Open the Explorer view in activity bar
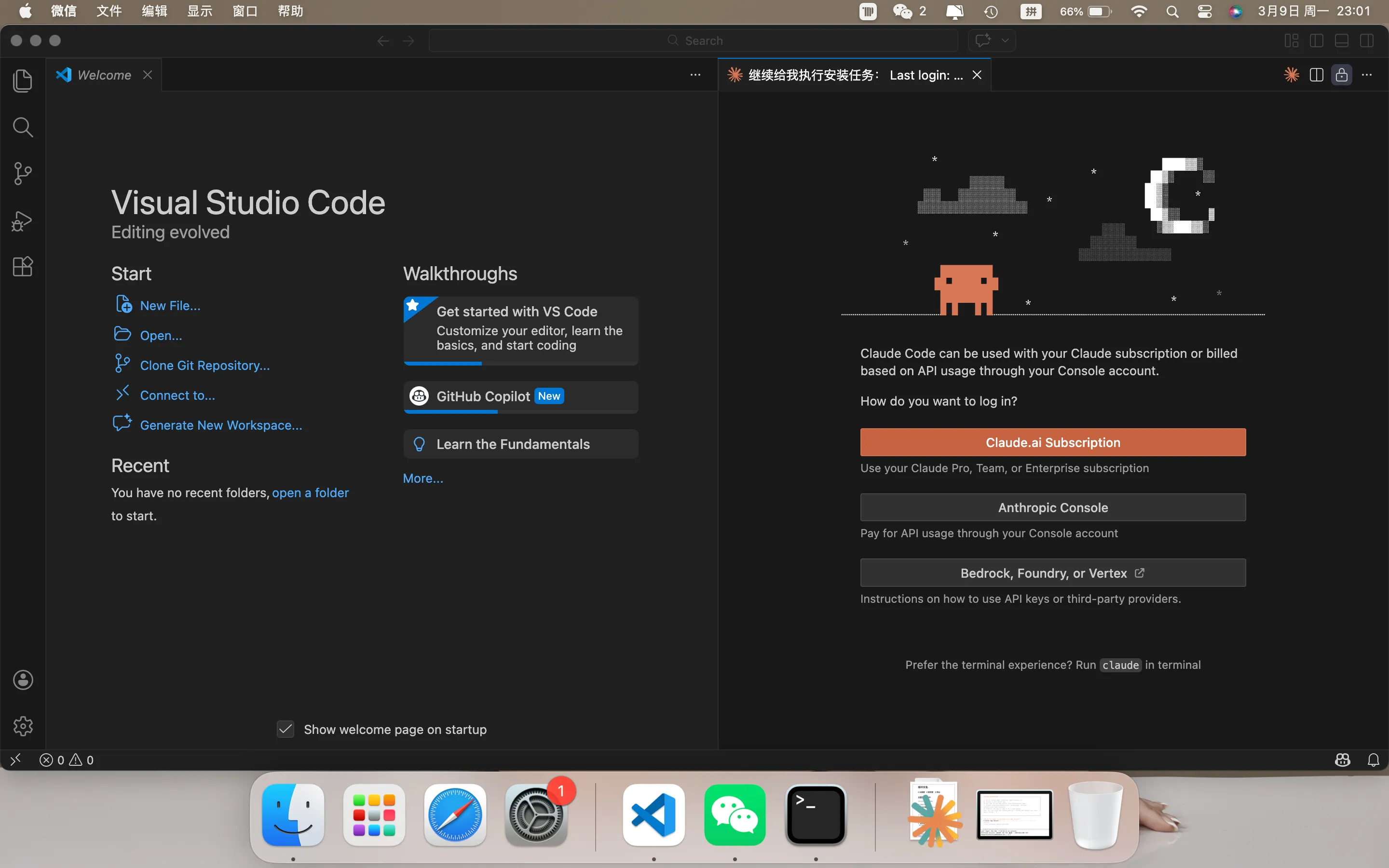The width and height of the screenshot is (1389, 868). 22,81
